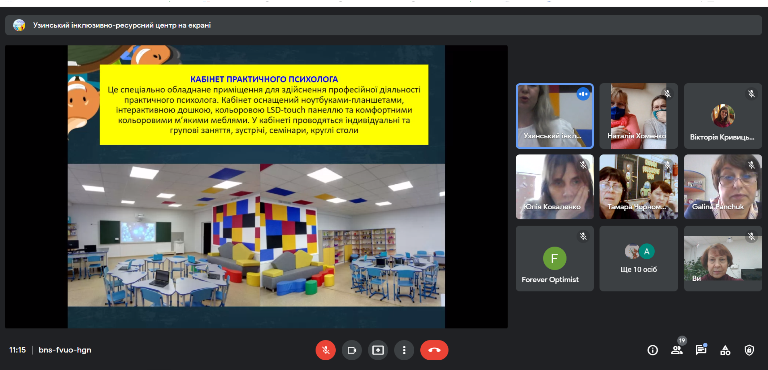This screenshot has height=370, width=768.
Task: Show the participants list icon
Action: (677, 350)
